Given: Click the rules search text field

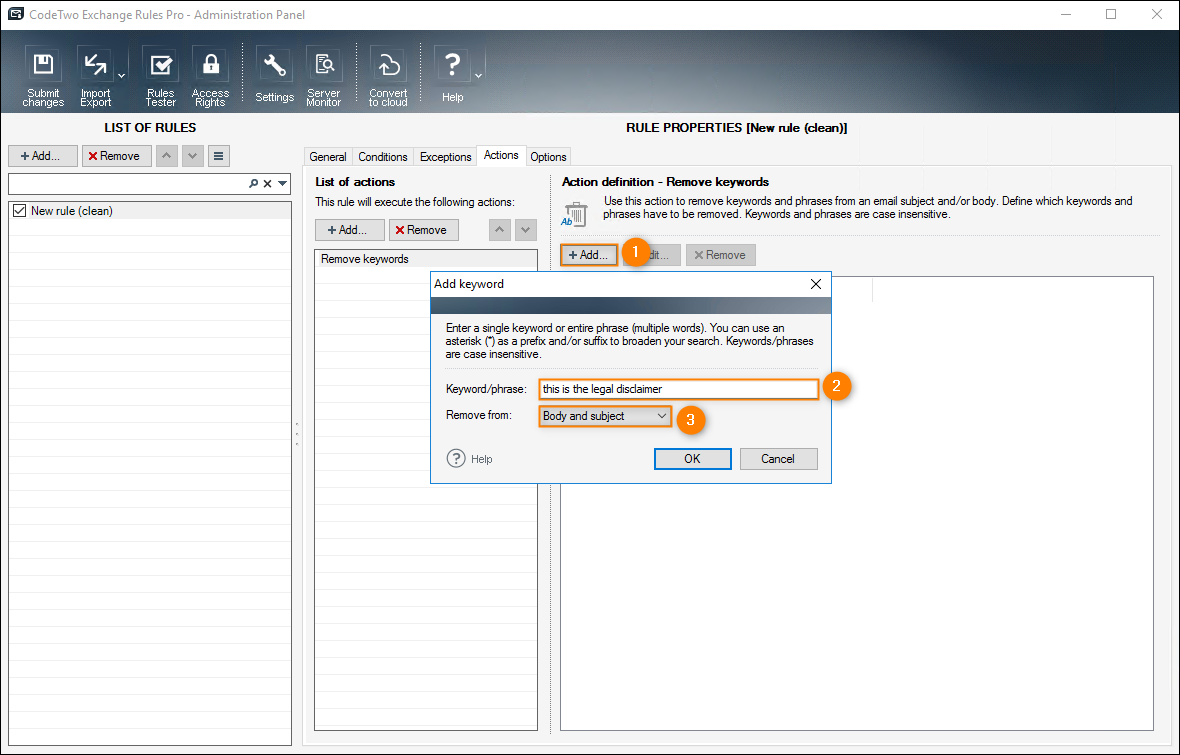Looking at the screenshot, I should pyautogui.click(x=128, y=183).
